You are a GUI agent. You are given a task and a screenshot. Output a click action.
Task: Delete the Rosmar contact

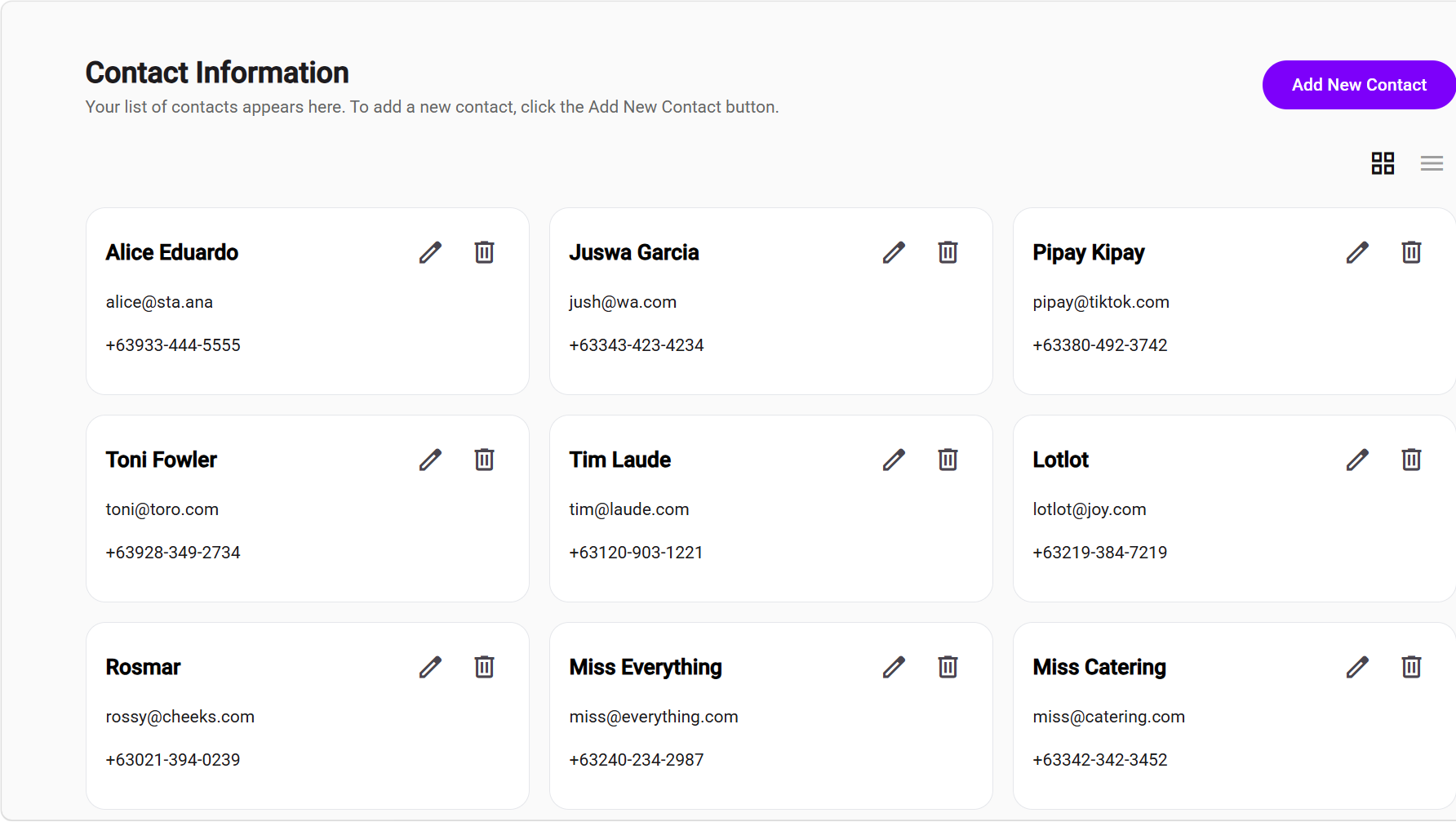485,667
